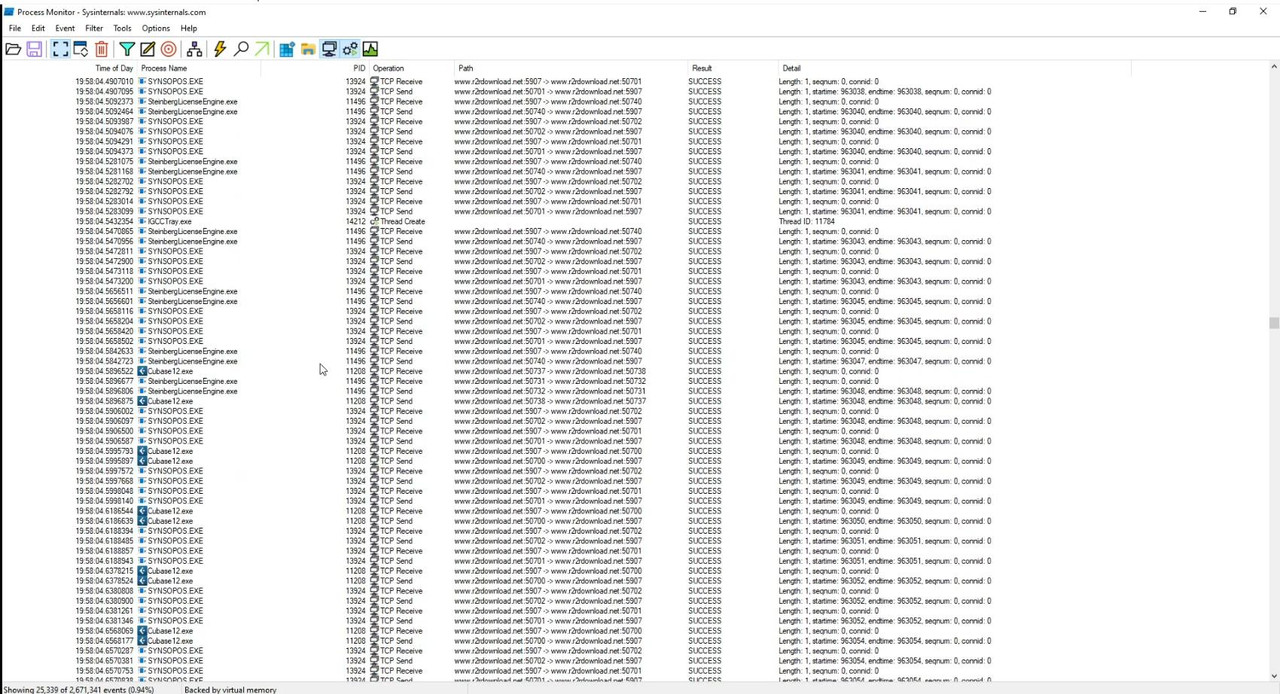Open the Tools menu
Image resolution: width=1280 pixels, height=694 pixels.
point(122,28)
